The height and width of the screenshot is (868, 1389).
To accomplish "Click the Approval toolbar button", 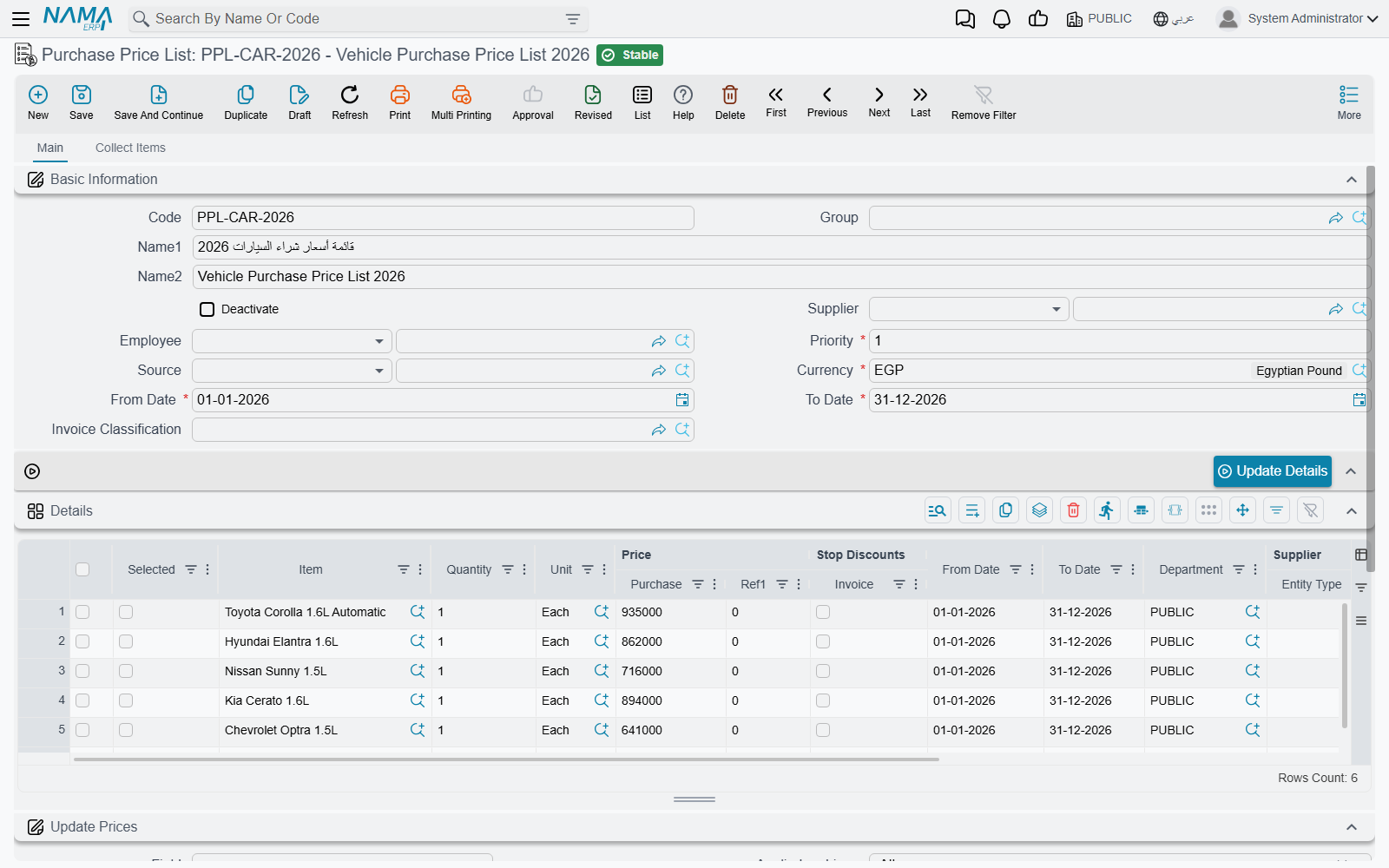I will tap(533, 102).
